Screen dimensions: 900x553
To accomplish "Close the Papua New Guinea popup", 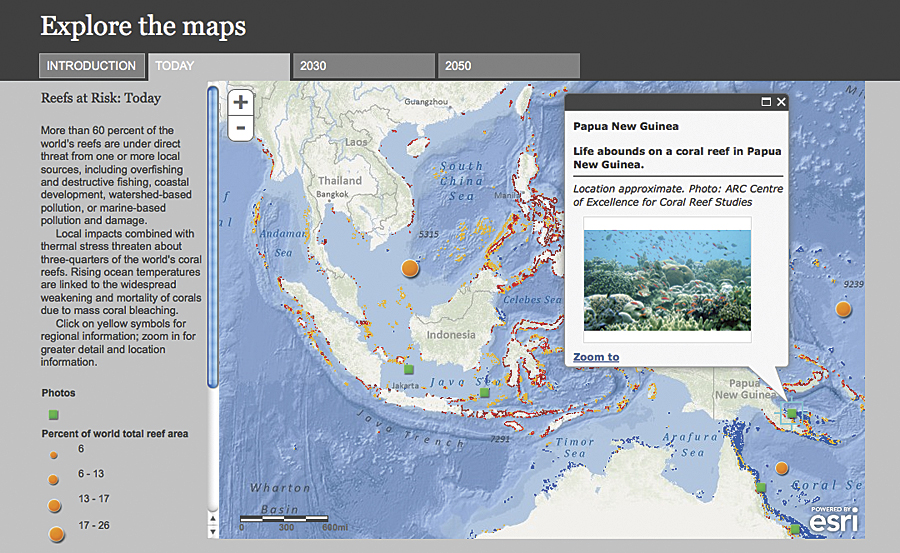I will 781,102.
